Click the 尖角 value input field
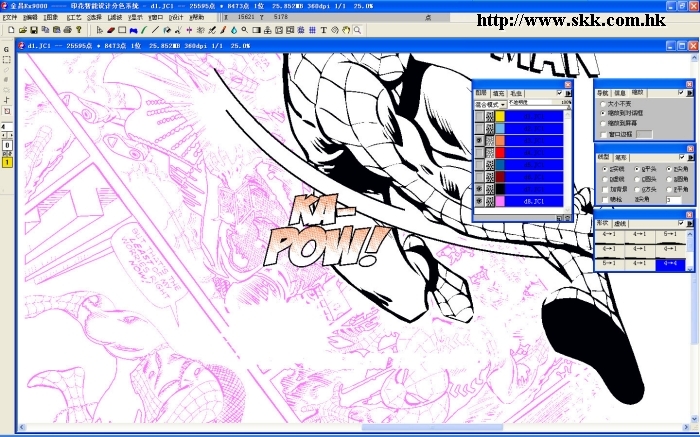The width and height of the screenshot is (700, 437). pyautogui.click(x=673, y=200)
